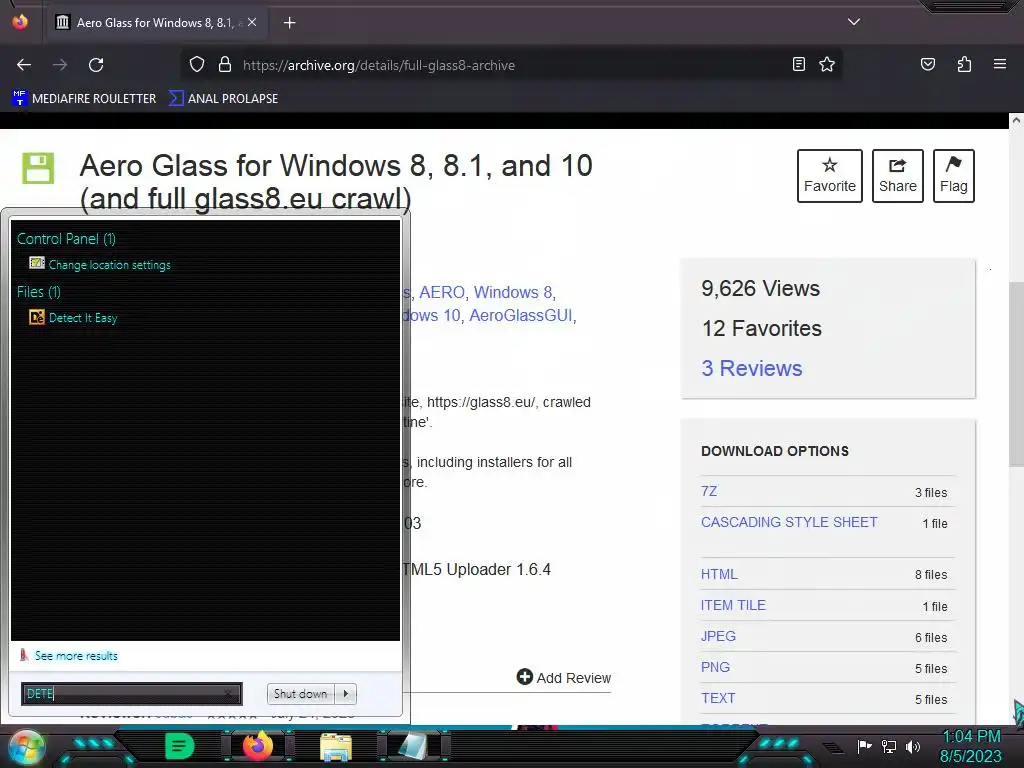Click the scrollbar up arrow
This screenshot has height=768, width=1024.
pos(1016,120)
